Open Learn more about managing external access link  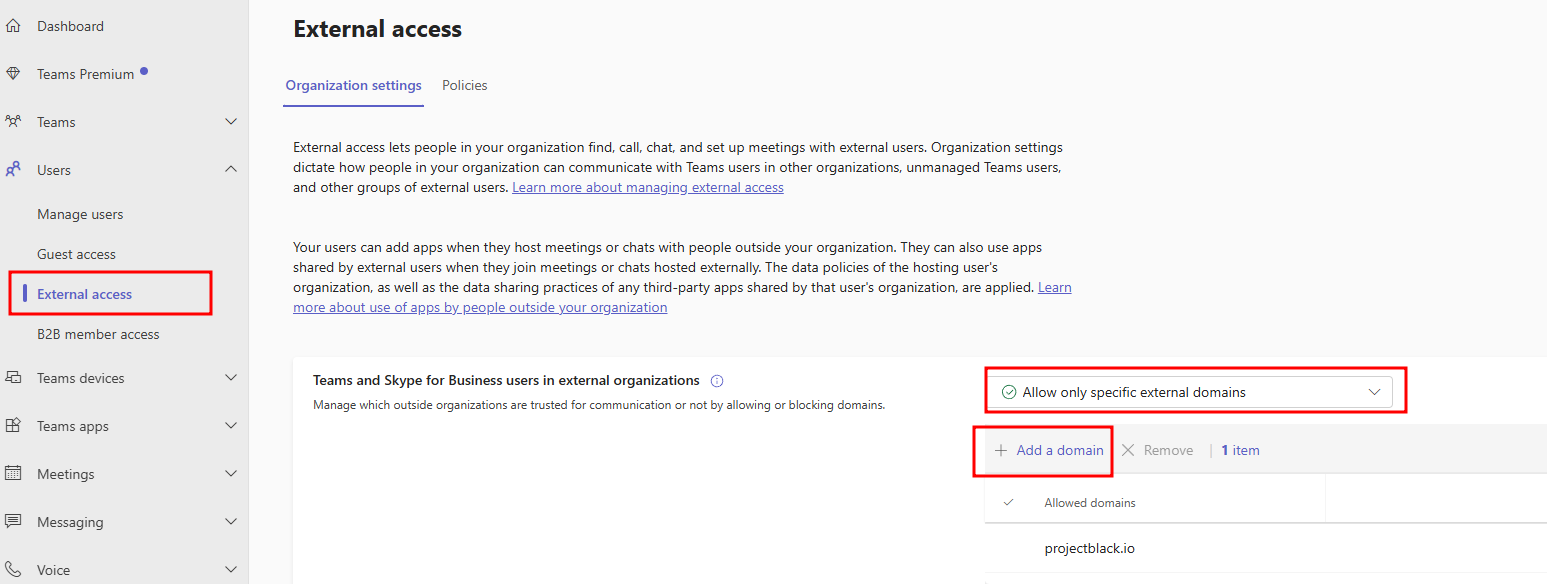click(647, 188)
